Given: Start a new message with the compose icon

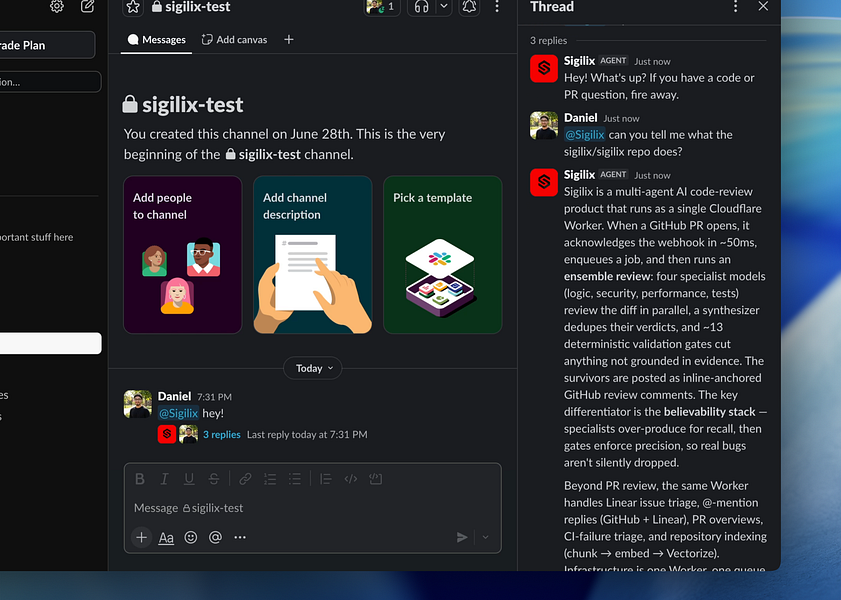Looking at the screenshot, I should (x=87, y=6).
